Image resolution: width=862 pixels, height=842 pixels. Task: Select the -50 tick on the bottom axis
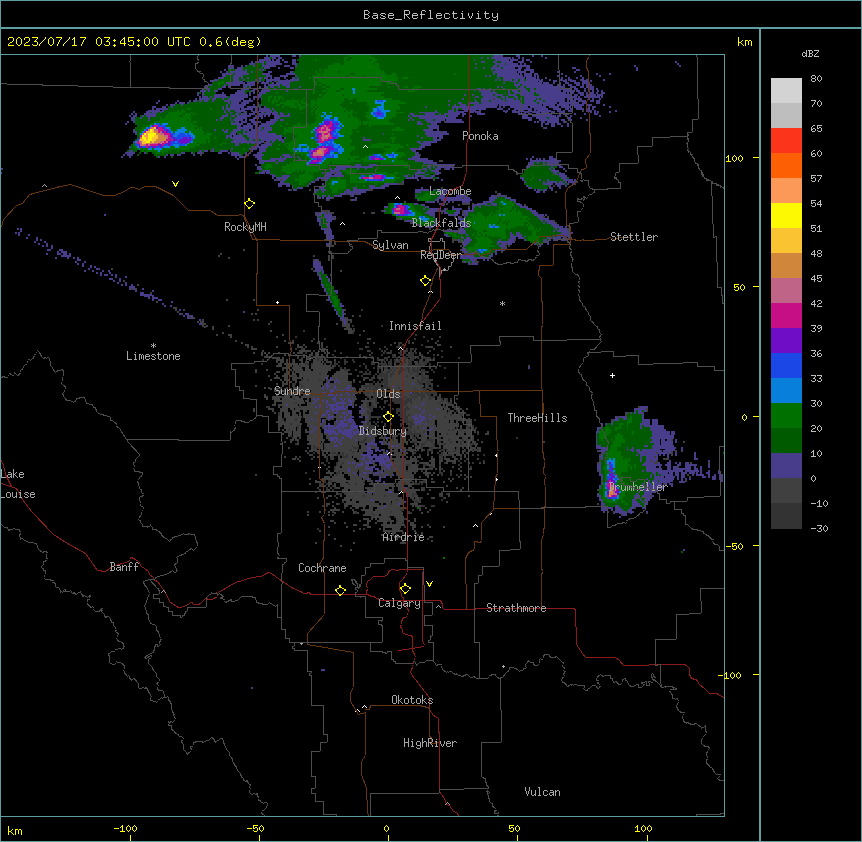click(x=255, y=828)
